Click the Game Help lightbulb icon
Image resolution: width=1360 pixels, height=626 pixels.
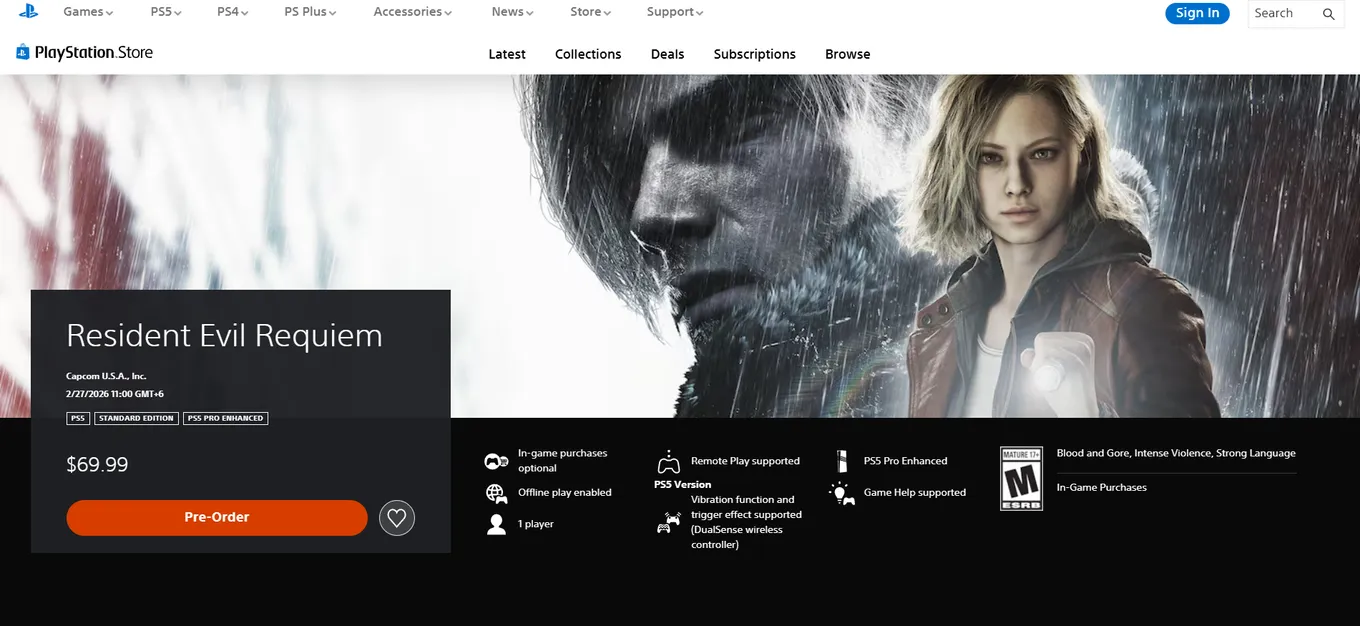(842, 493)
